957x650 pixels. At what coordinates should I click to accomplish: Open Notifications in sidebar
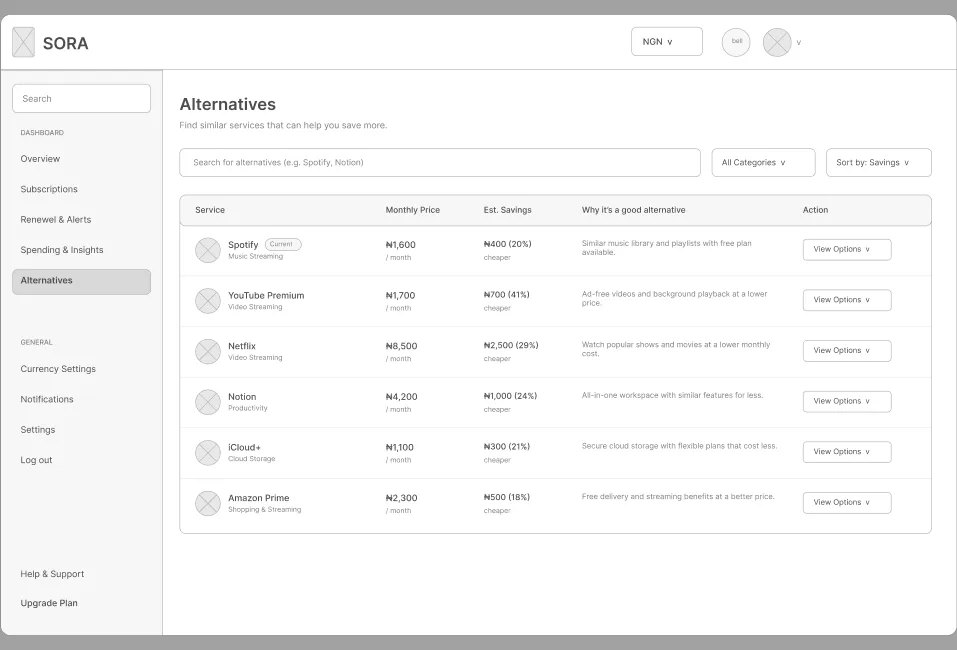click(47, 399)
